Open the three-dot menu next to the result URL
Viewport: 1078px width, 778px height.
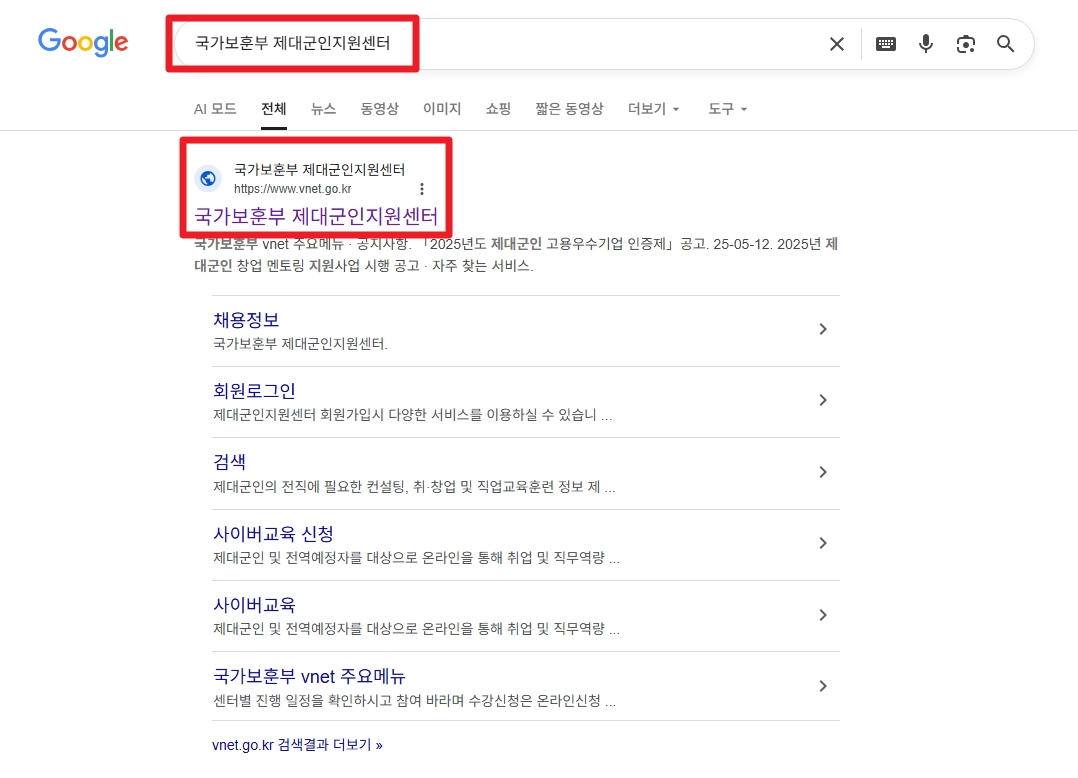pos(421,188)
